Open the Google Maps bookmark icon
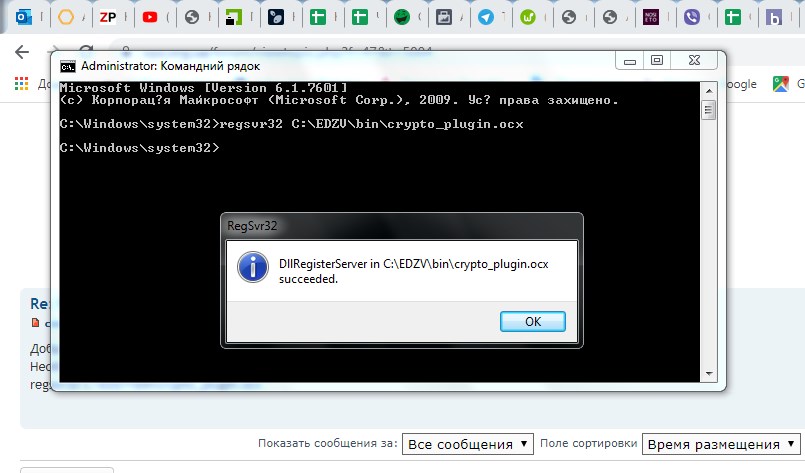This screenshot has height=473, width=805. click(x=781, y=85)
